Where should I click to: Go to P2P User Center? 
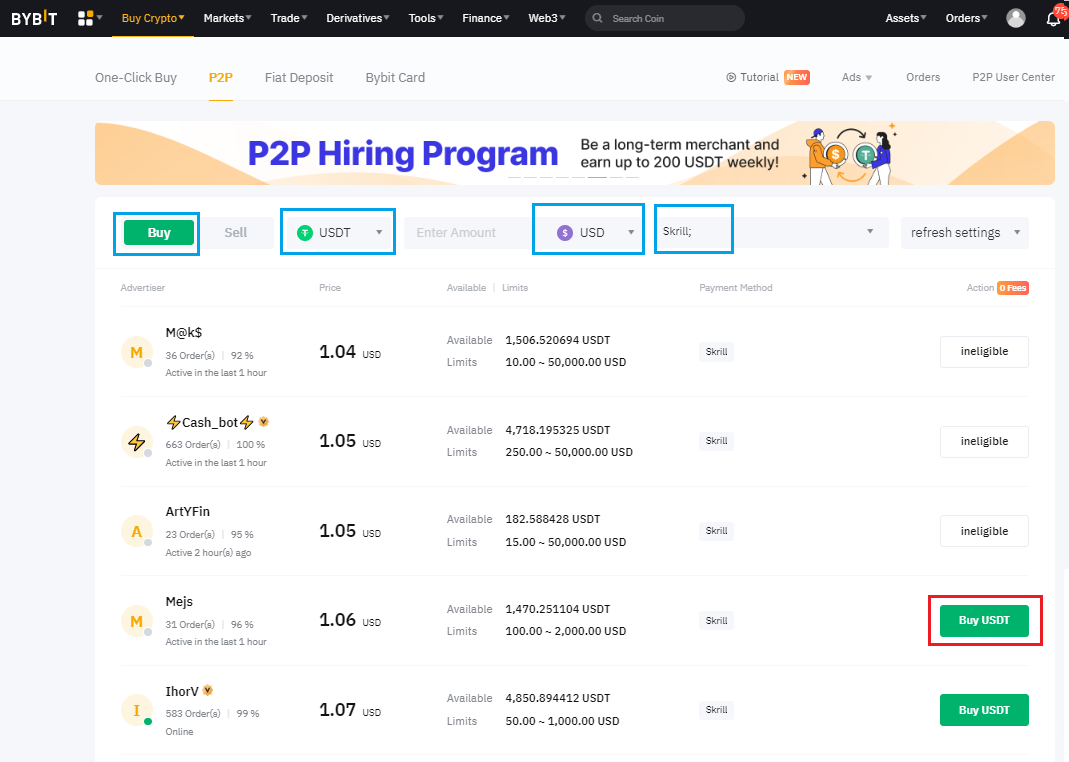click(x=1013, y=78)
